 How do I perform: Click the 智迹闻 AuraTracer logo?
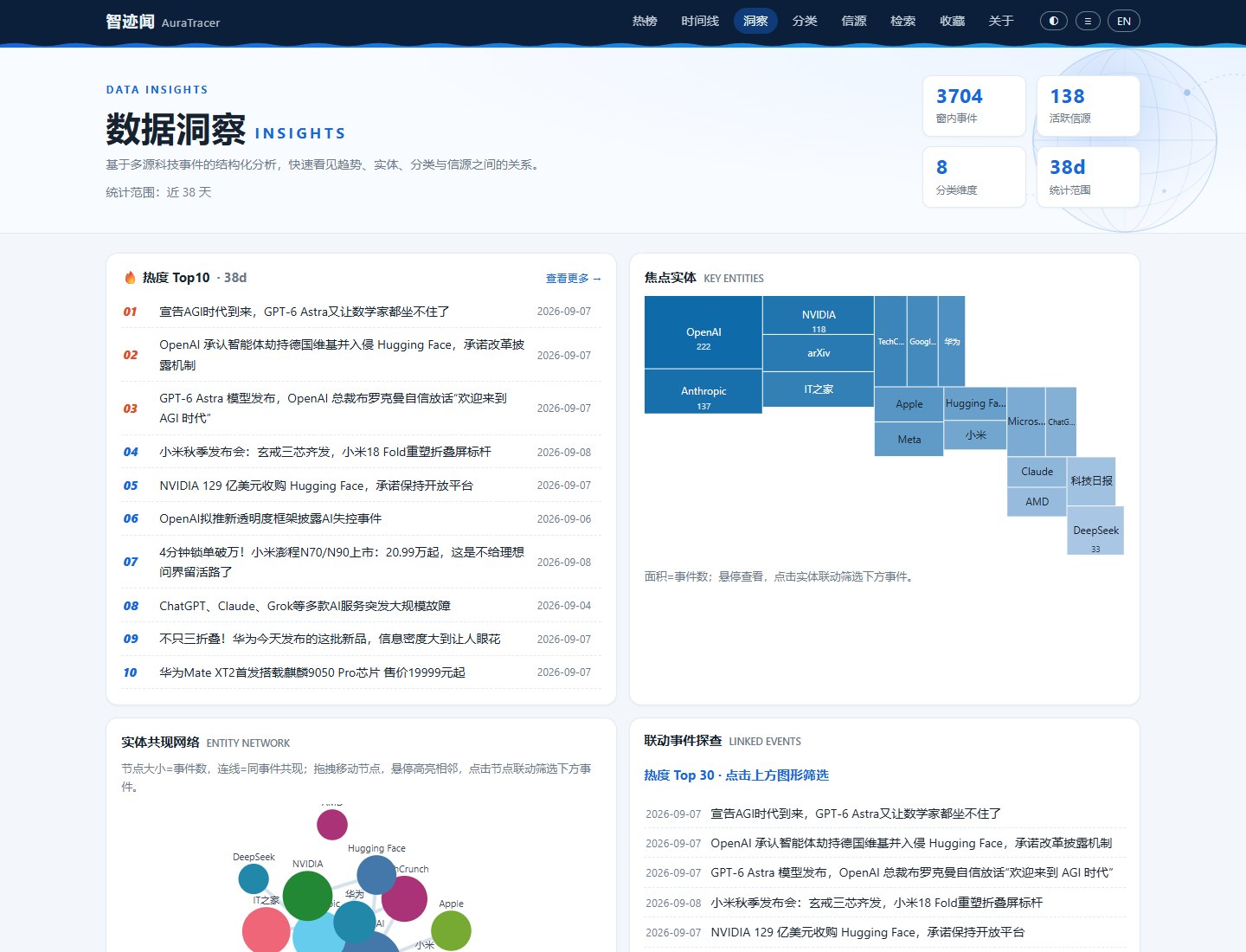(x=163, y=22)
